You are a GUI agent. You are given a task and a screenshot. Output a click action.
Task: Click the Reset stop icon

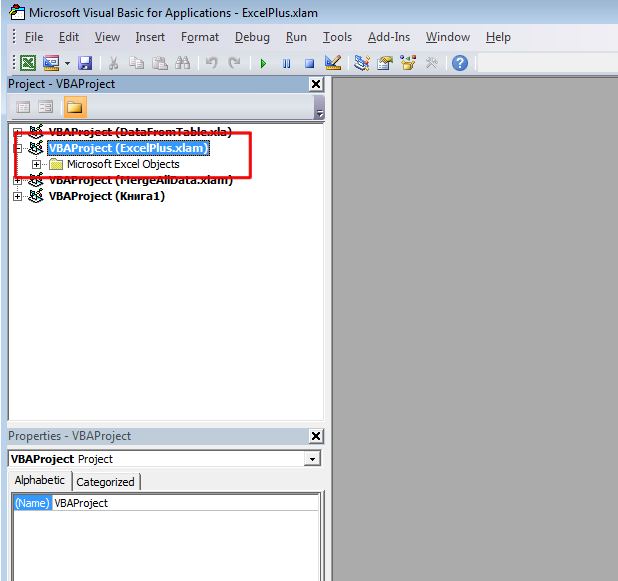309,63
